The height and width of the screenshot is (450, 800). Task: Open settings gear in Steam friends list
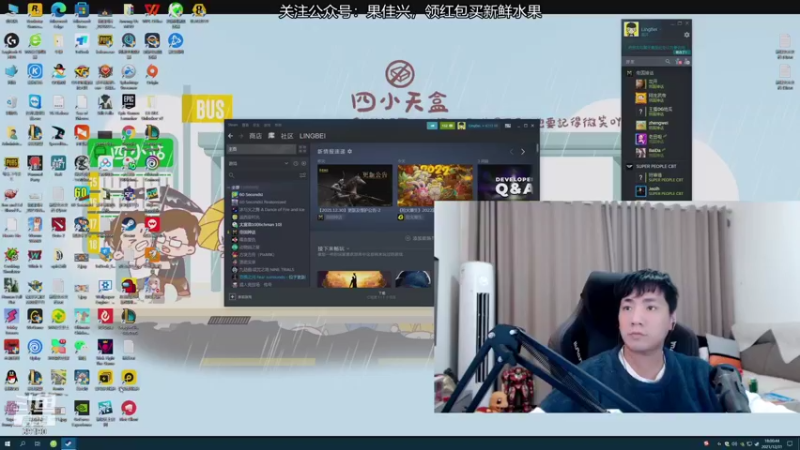(x=686, y=35)
